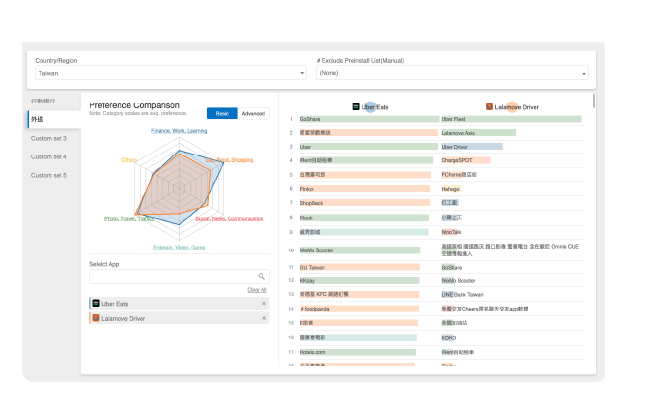Click WeMo Scooter entry in Lalamove Driver column
This screenshot has width=650, height=414.
click(458, 281)
